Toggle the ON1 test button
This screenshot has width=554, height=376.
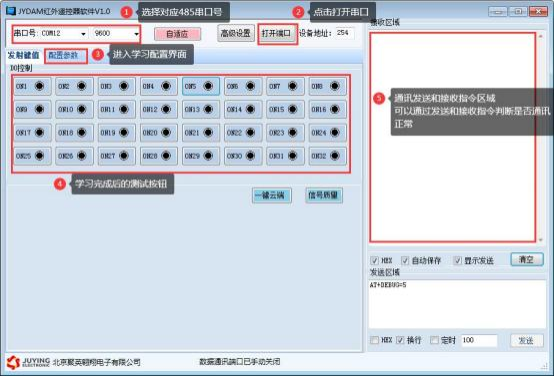coord(32,86)
